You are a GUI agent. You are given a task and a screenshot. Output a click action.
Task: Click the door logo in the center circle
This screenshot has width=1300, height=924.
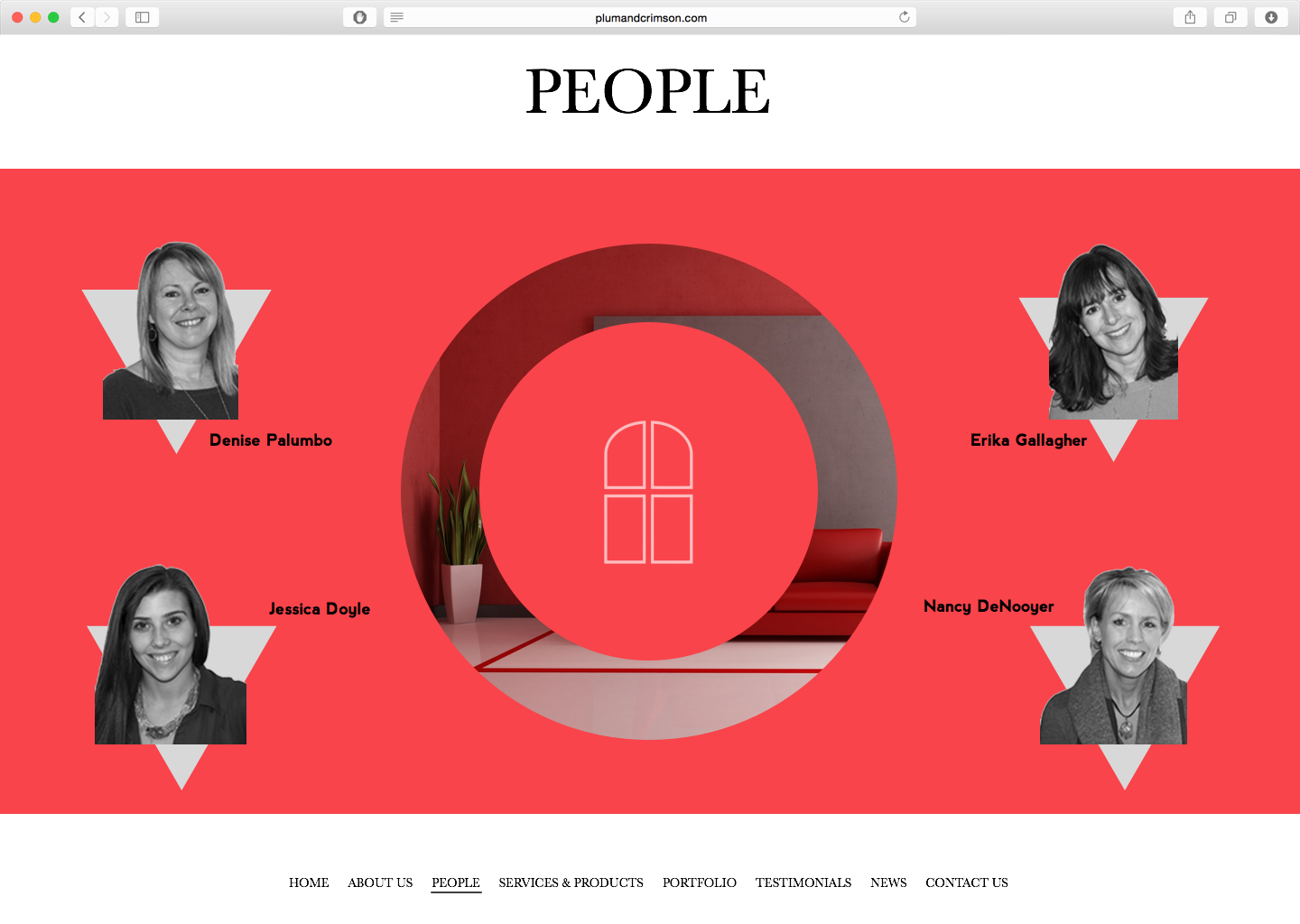click(x=648, y=492)
